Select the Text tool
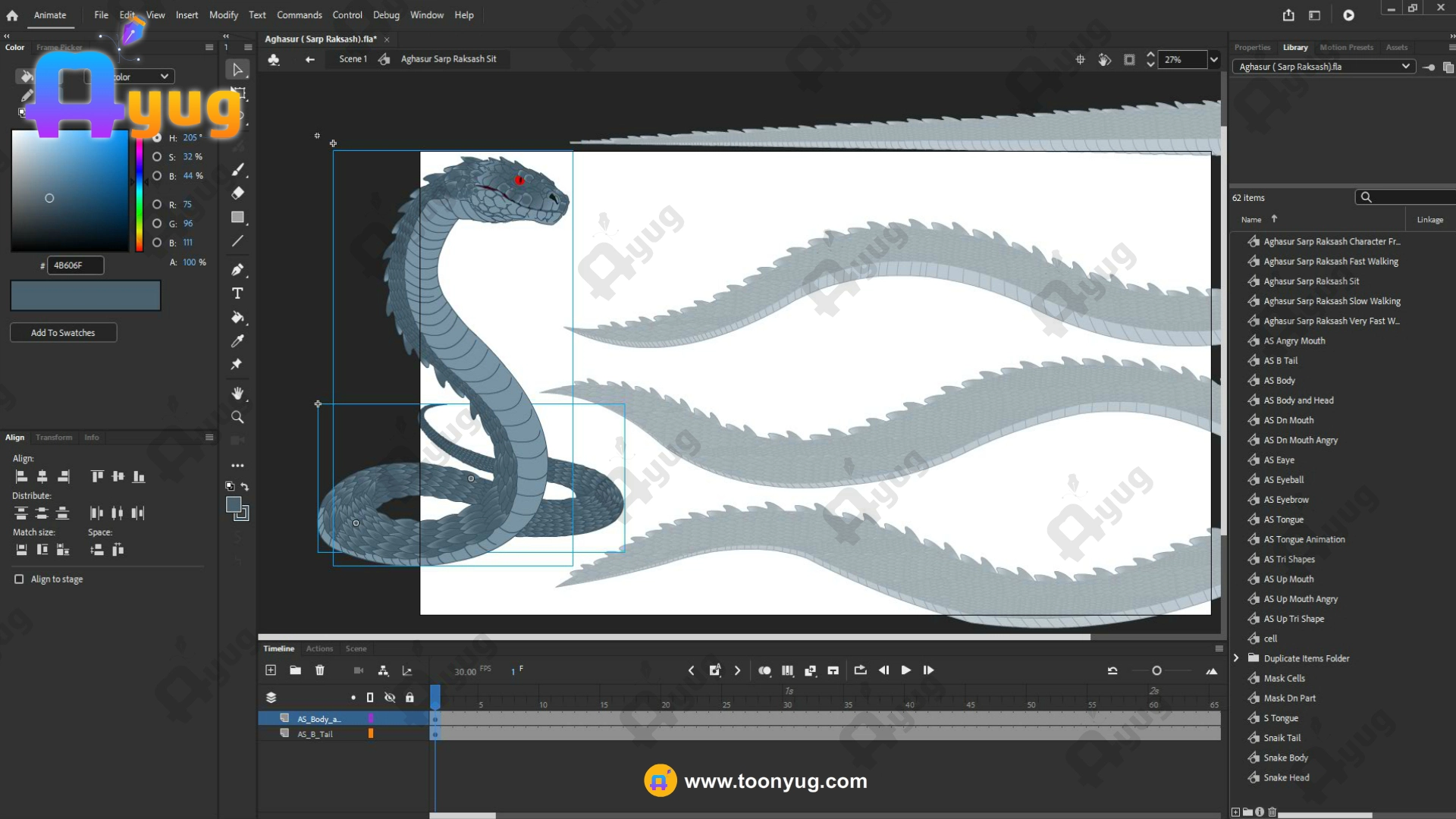1456x819 pixels. point(237,293)
